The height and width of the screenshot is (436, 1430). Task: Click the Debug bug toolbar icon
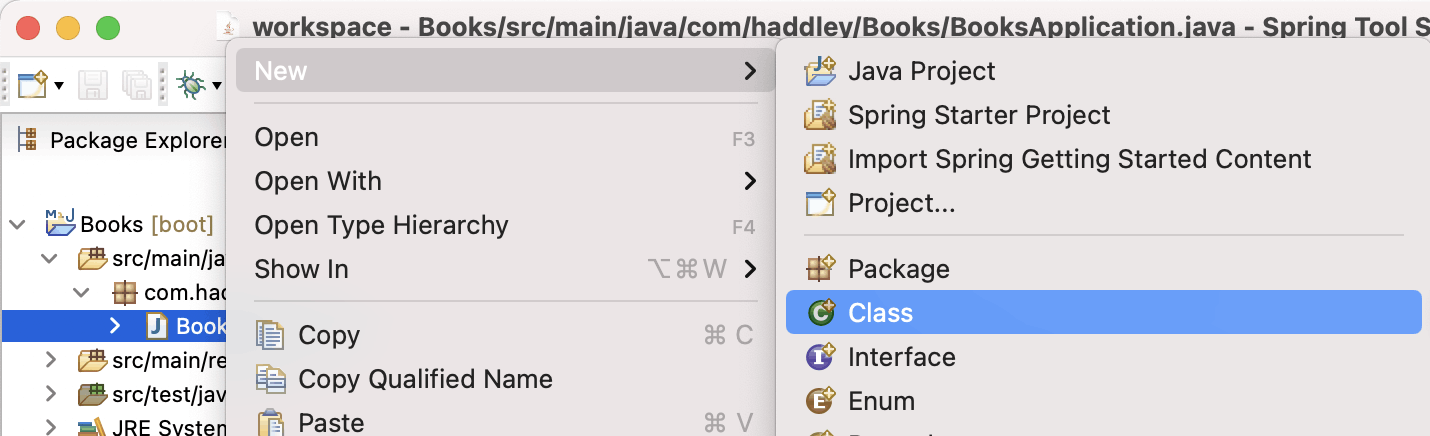pyautogui.click(x=190, y=85)
